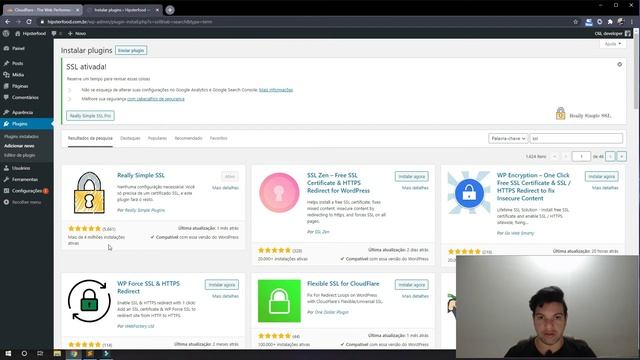The height and width of the screenshot is (360, 640).
Task: Install Flexible SSL for CloudFlare plugin
Action: [411, 284]
